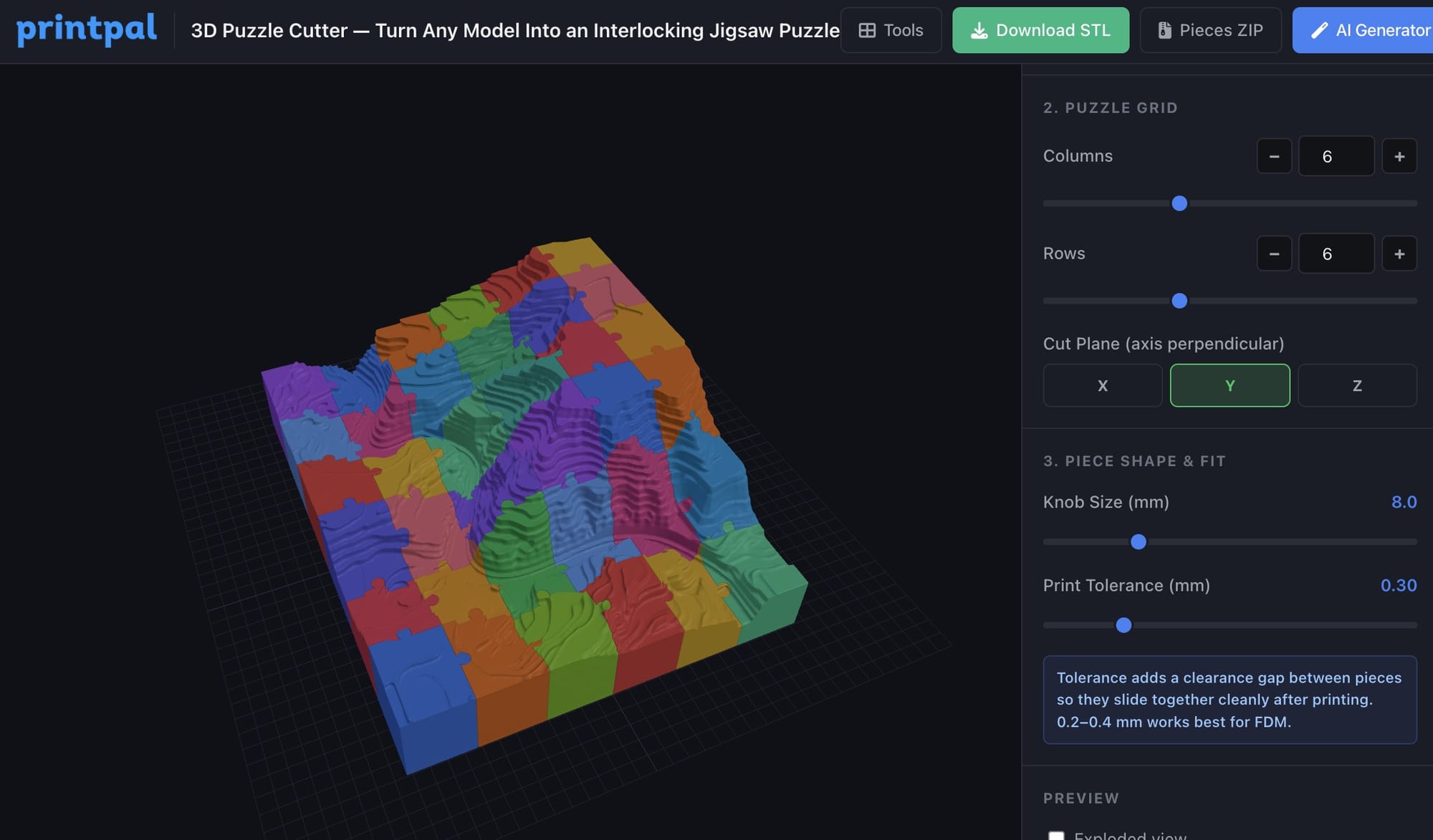Image resolution: width=1433 pixels, height=840 pixels.
Task: Open the Tools grid menu
Action: (891, 30)
